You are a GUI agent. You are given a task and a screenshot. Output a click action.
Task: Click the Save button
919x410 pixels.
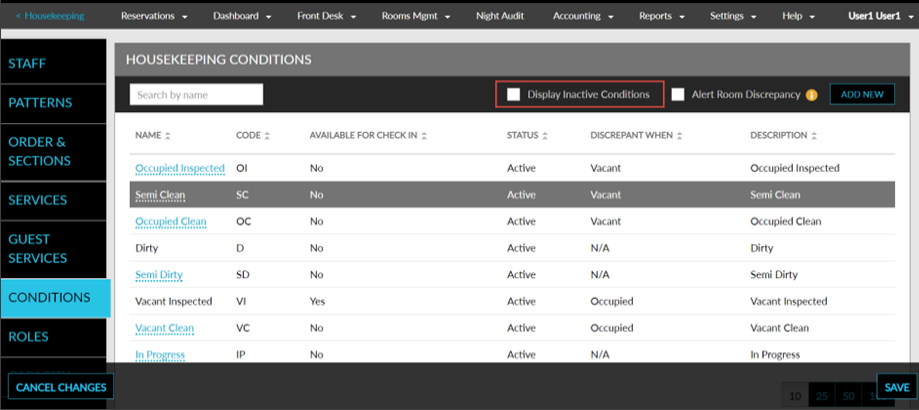[897, 387]
